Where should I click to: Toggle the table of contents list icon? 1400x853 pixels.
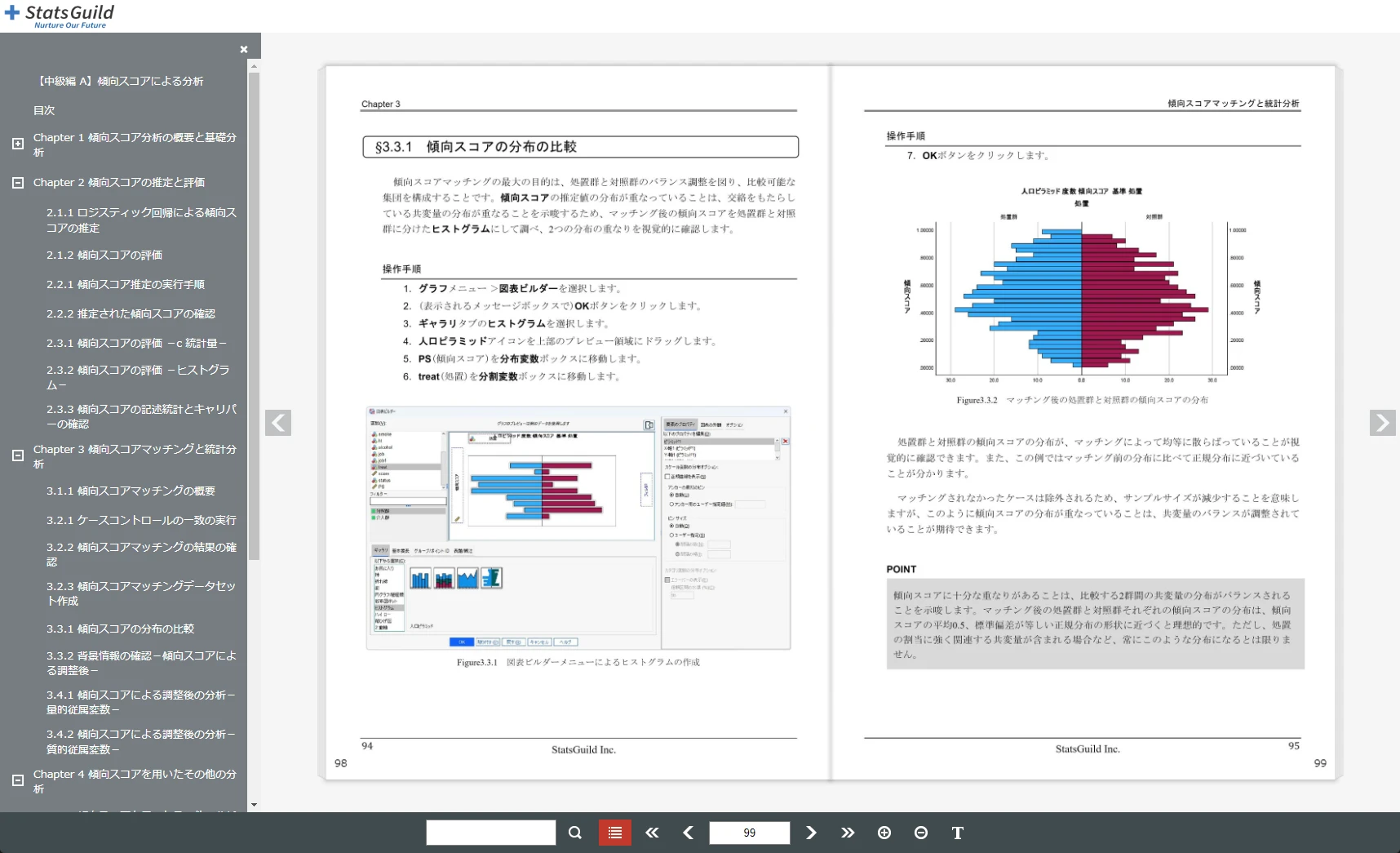pos(614,833)
